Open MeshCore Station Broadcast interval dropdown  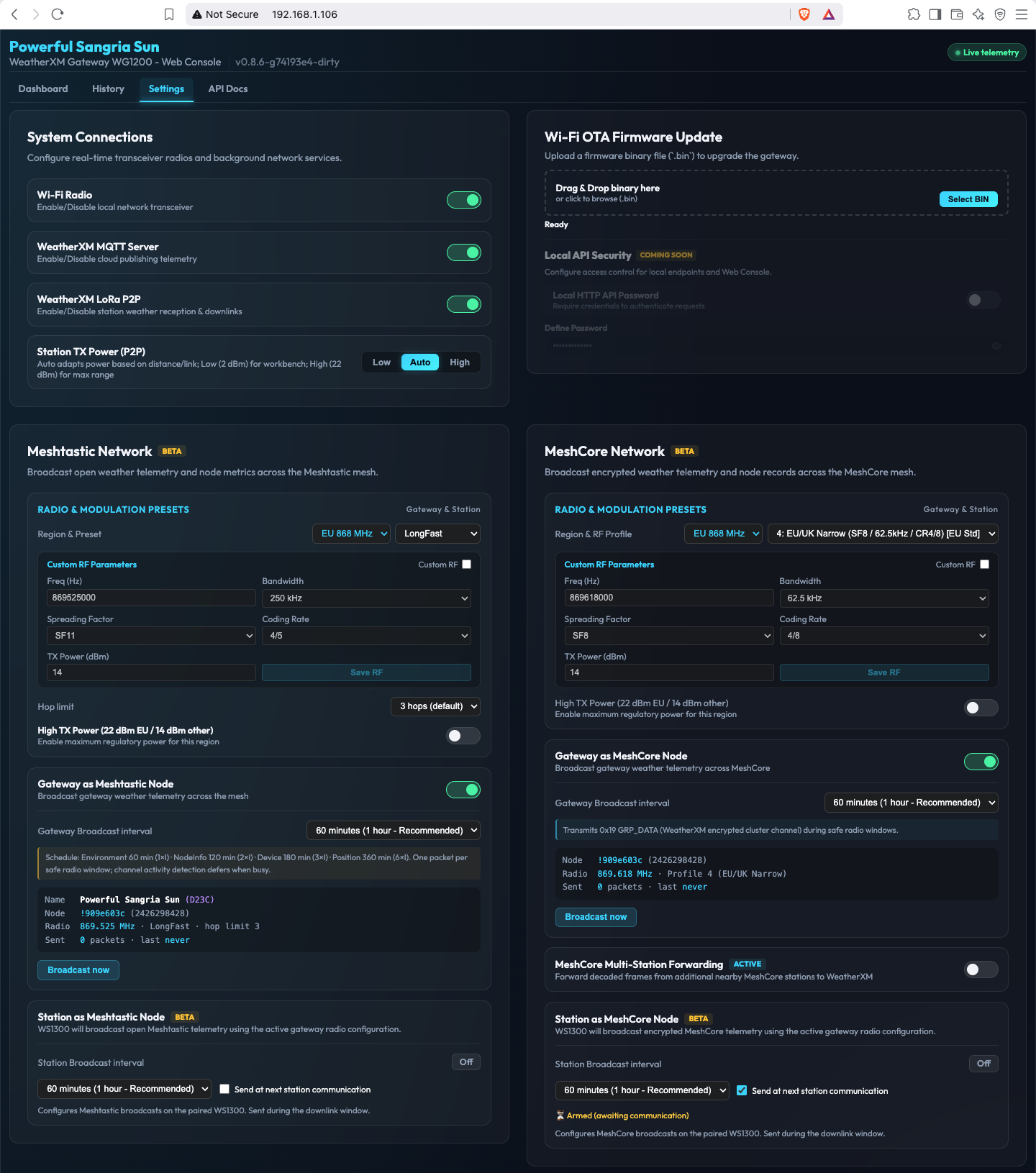[x=642, y=1090]
